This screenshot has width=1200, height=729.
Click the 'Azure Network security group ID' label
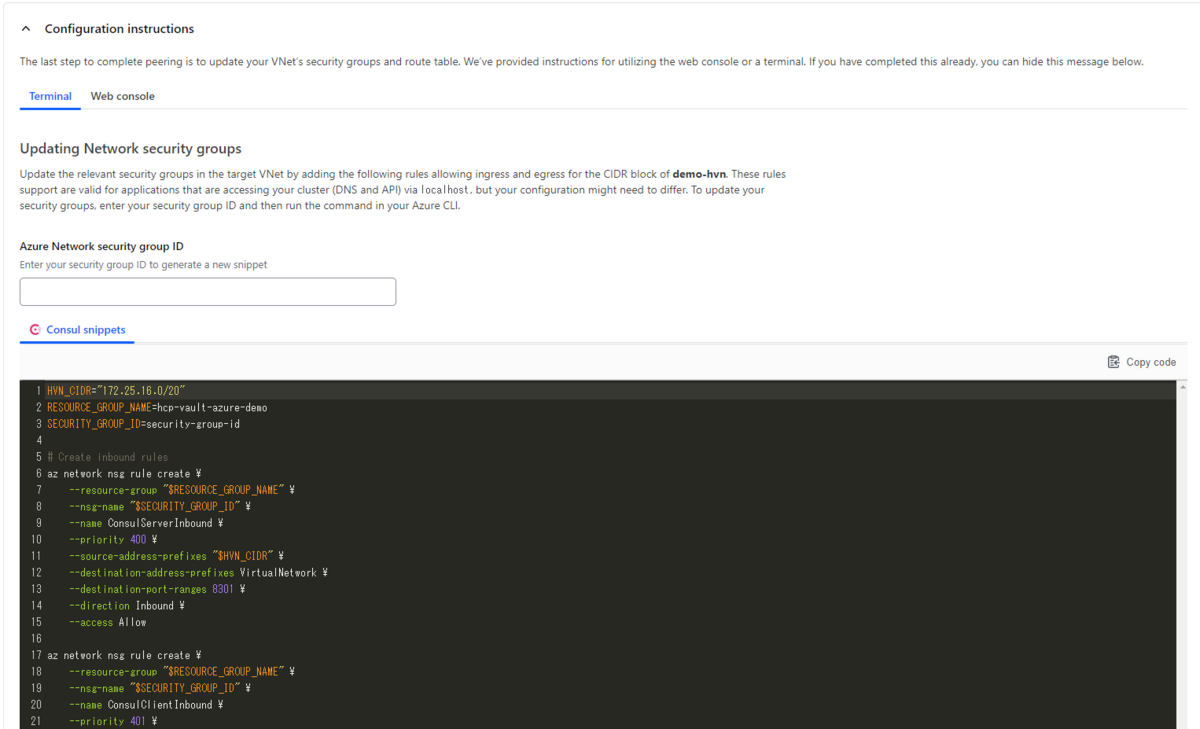[102, 246]
